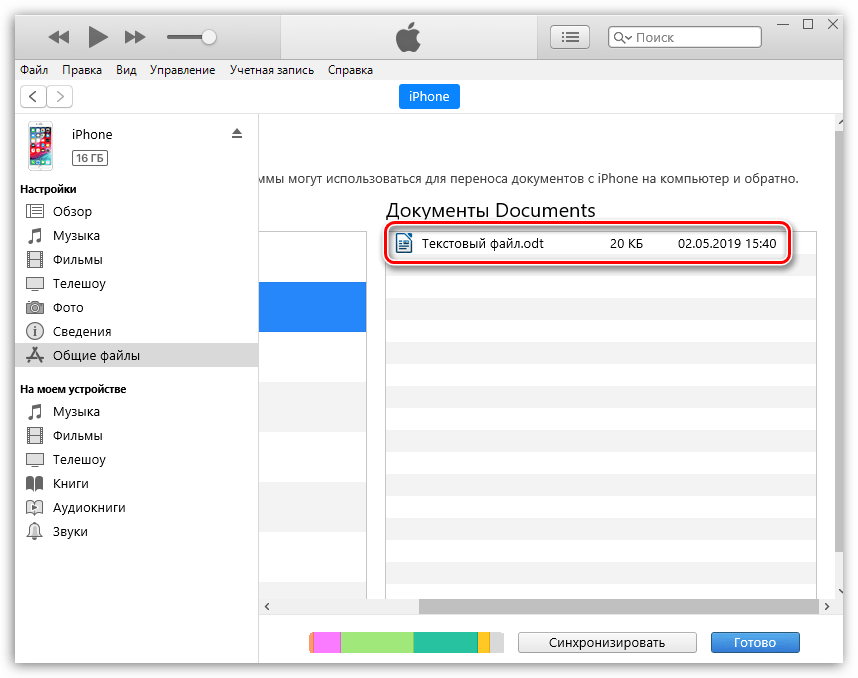Click the Синхронизировать button
This screenshot has height=678, width=858.
[x=607, y=642]
